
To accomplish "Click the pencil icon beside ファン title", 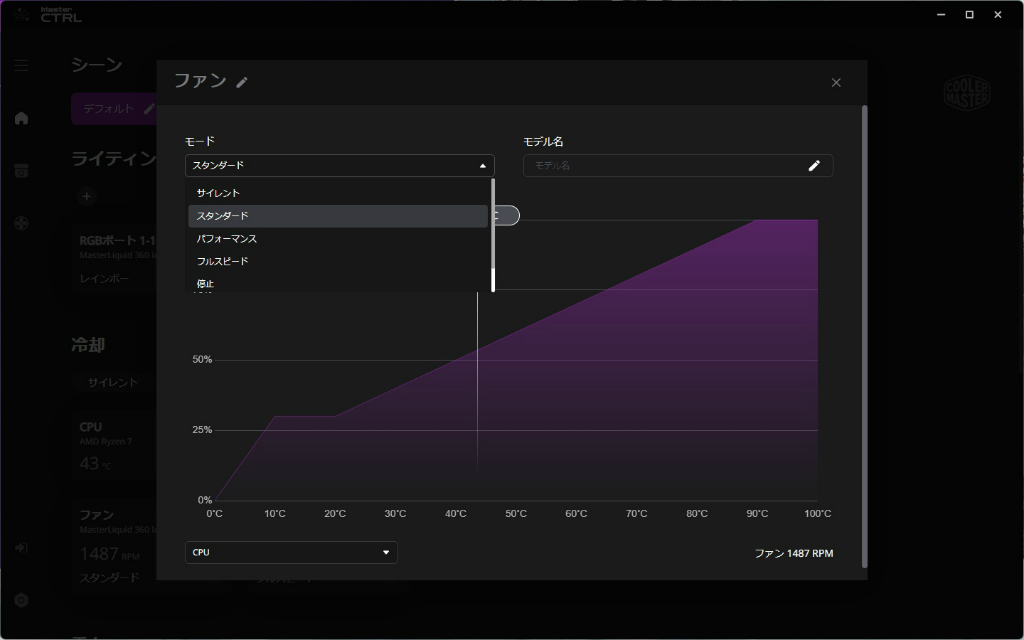I will [x=242, y=82].
